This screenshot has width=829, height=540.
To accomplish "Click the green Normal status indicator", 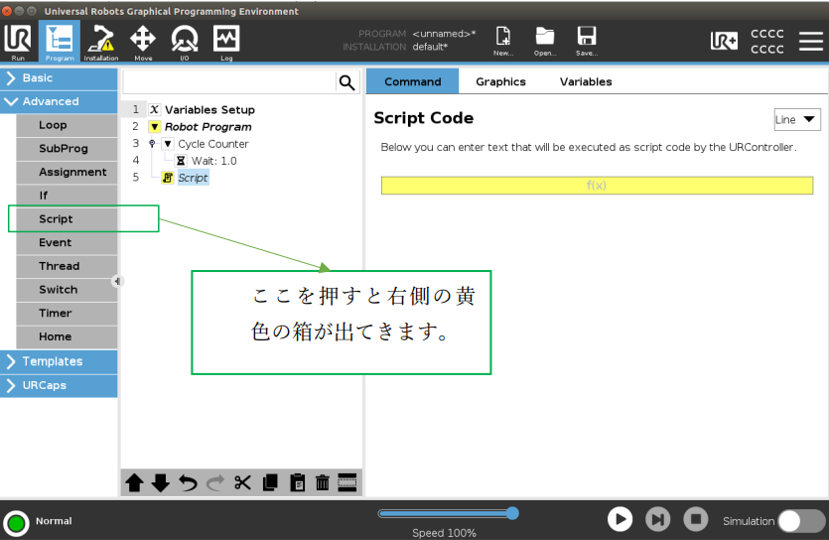I will [x=16, y=523].
